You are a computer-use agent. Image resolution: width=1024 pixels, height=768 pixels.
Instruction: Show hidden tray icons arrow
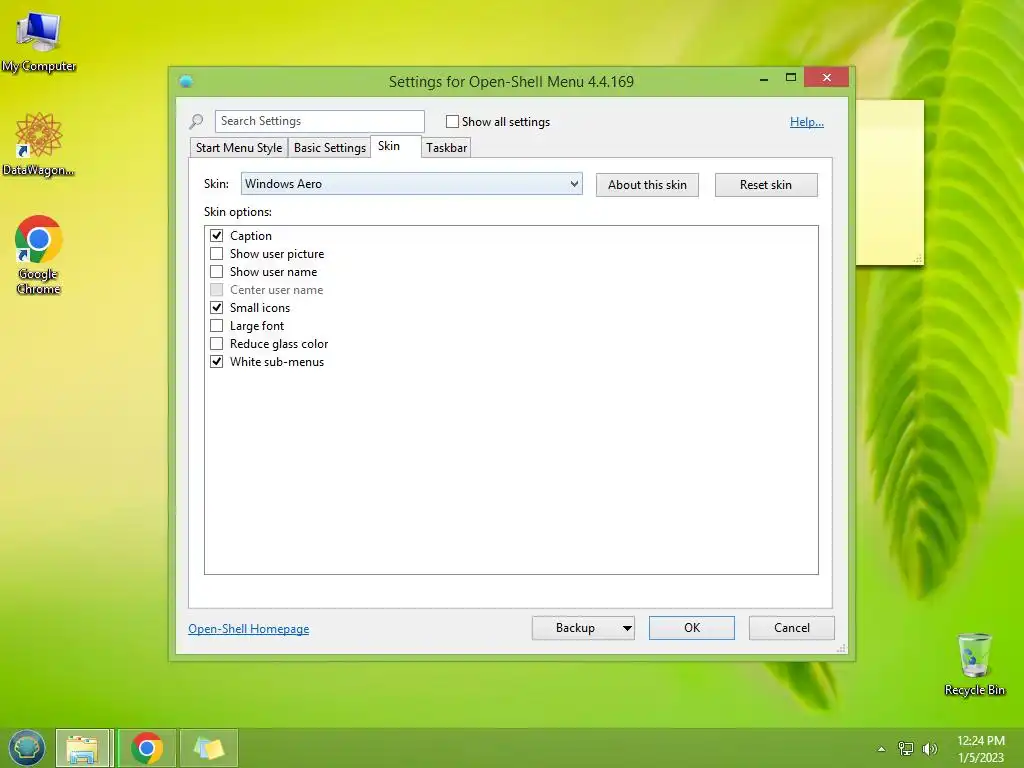pyautogui.click(x=882, y=749)
